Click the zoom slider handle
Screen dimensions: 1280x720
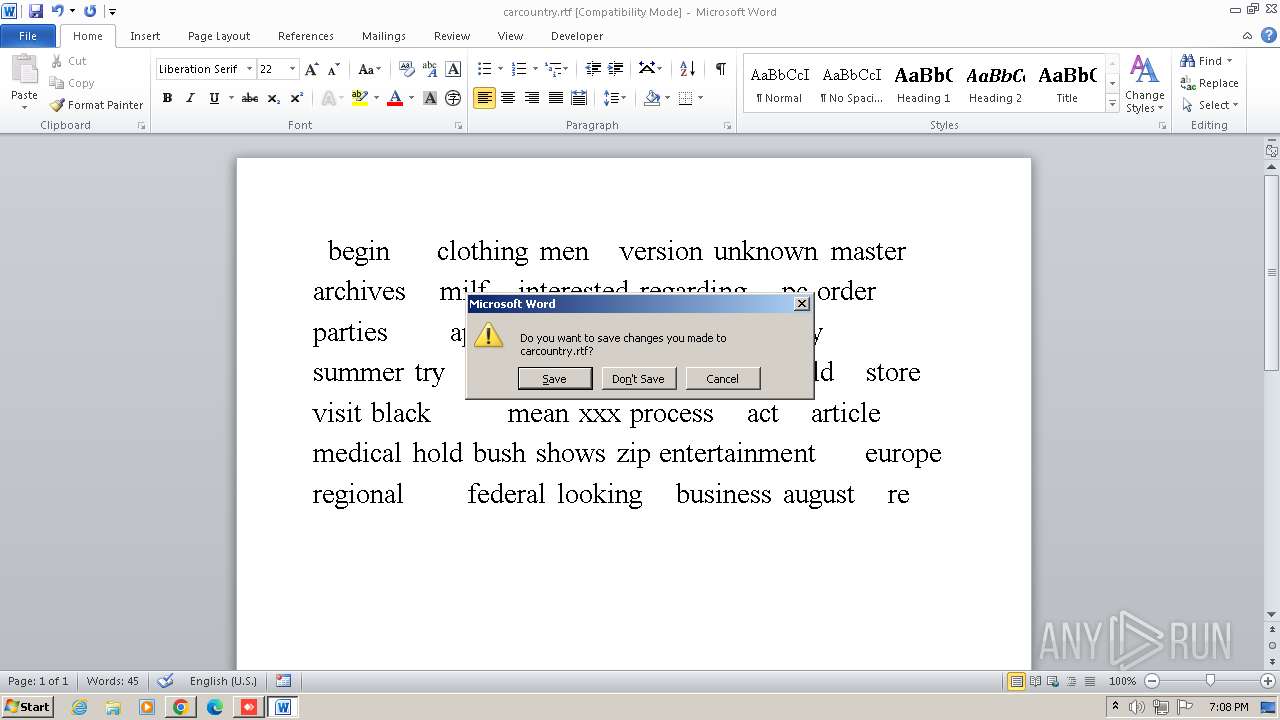click(x=1210, y=681)
